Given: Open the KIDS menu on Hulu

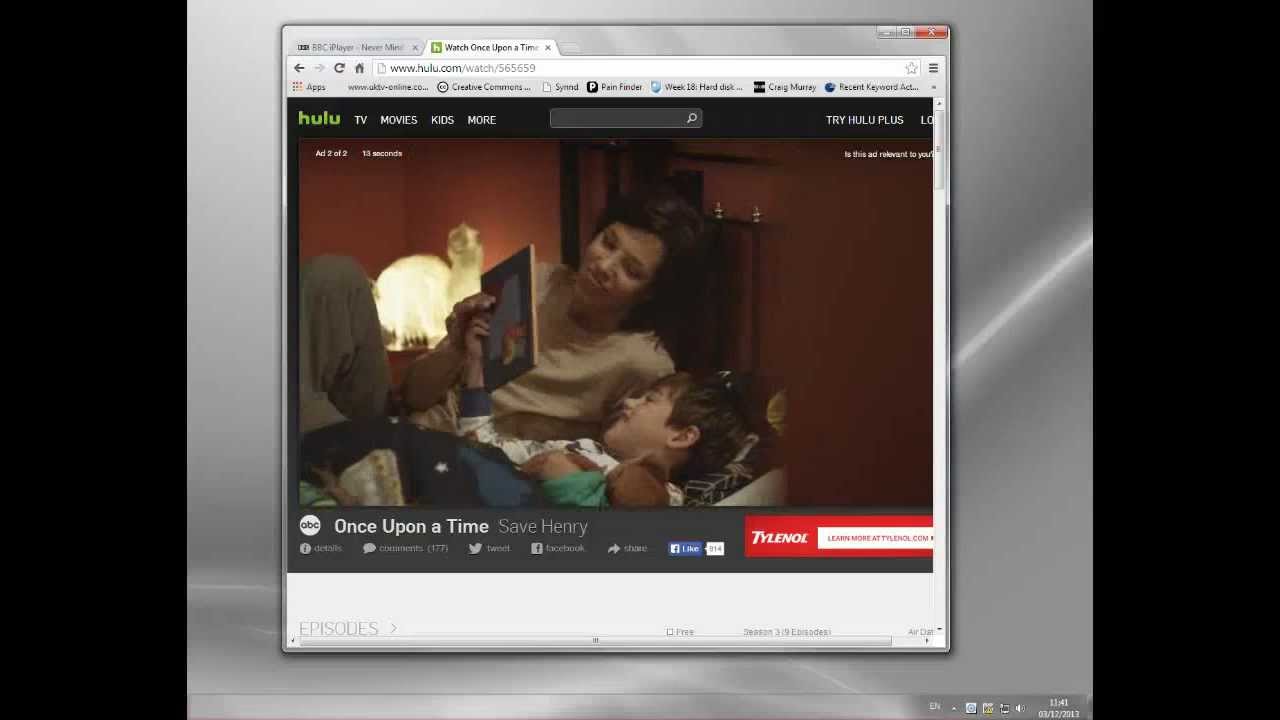Looking at the screenshot, I should [442, 120].
